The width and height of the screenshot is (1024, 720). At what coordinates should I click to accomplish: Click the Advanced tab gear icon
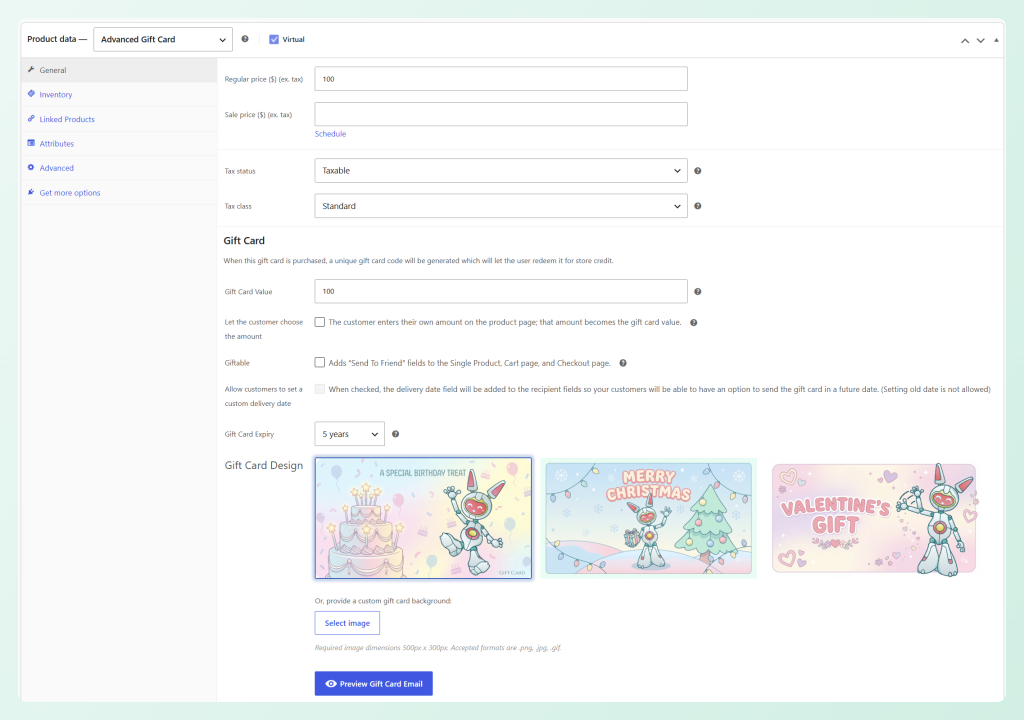click(31, 168)
